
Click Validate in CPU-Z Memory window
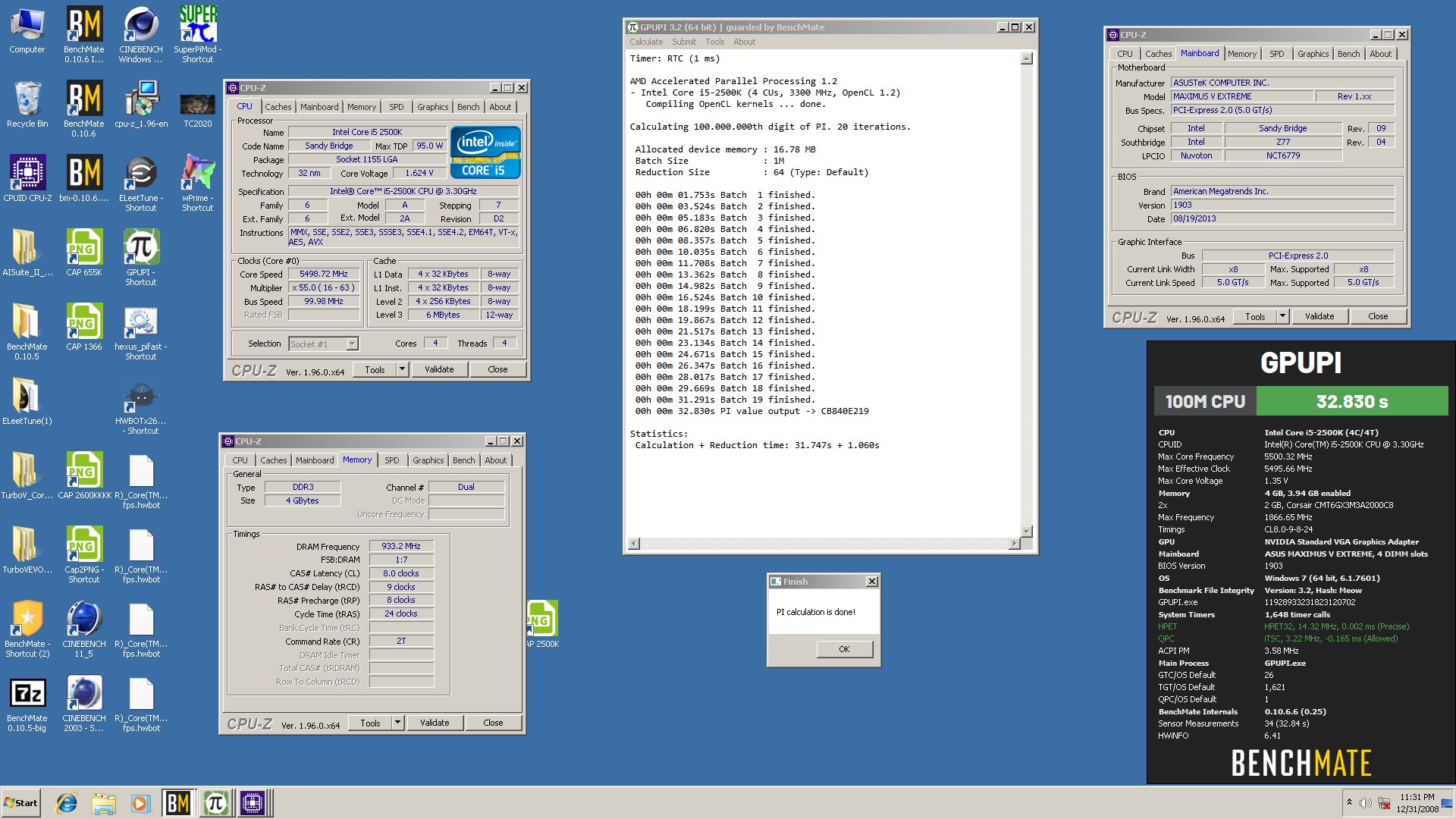pyautogui.click(x=435, y=723)
